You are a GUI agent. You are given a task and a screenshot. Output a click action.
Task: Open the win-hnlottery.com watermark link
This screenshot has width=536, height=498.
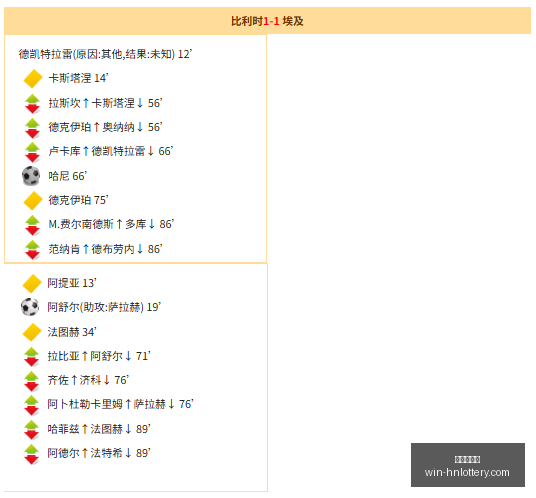click(x=468, y=465)
